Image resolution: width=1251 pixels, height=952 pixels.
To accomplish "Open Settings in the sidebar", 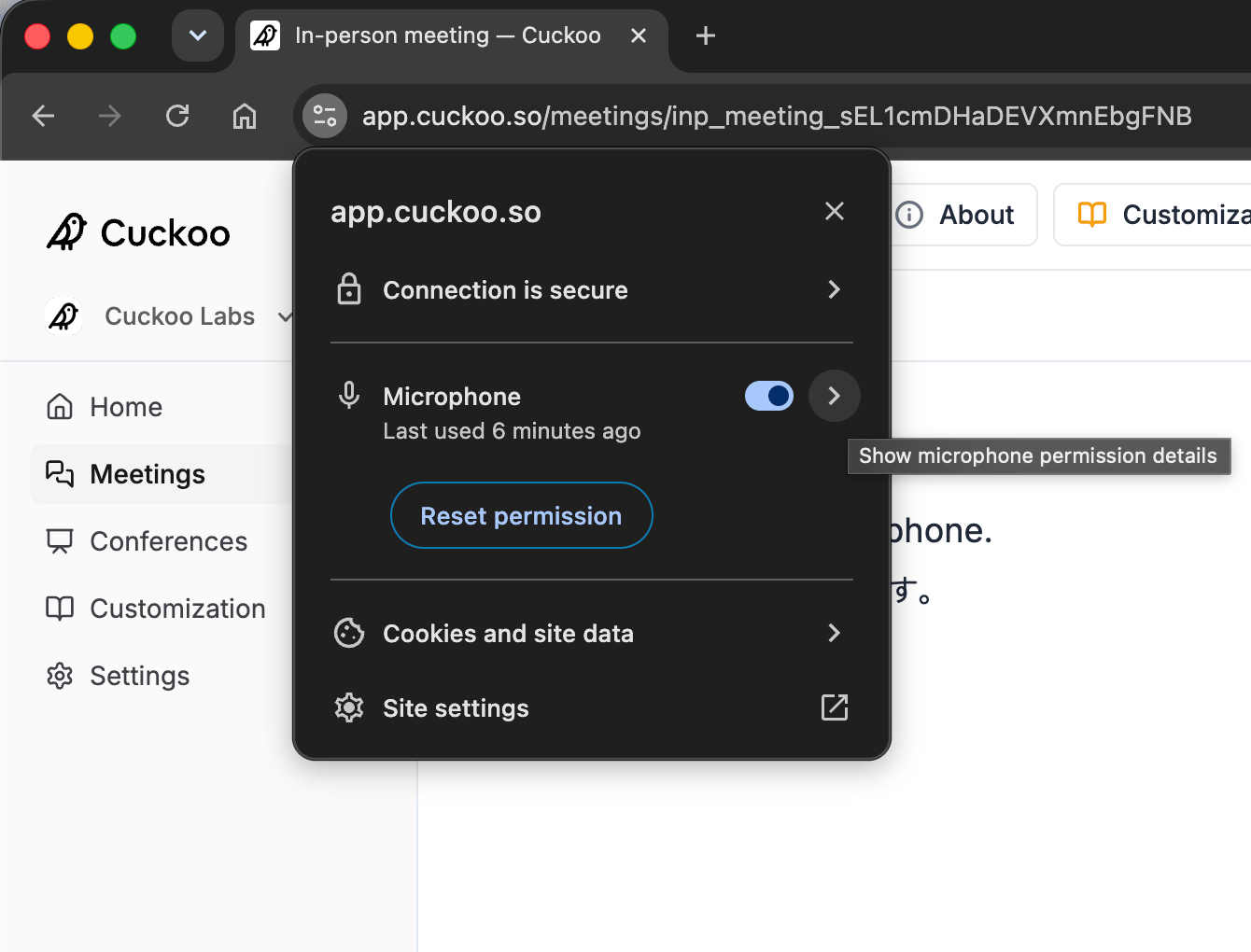I will [162, 676].
